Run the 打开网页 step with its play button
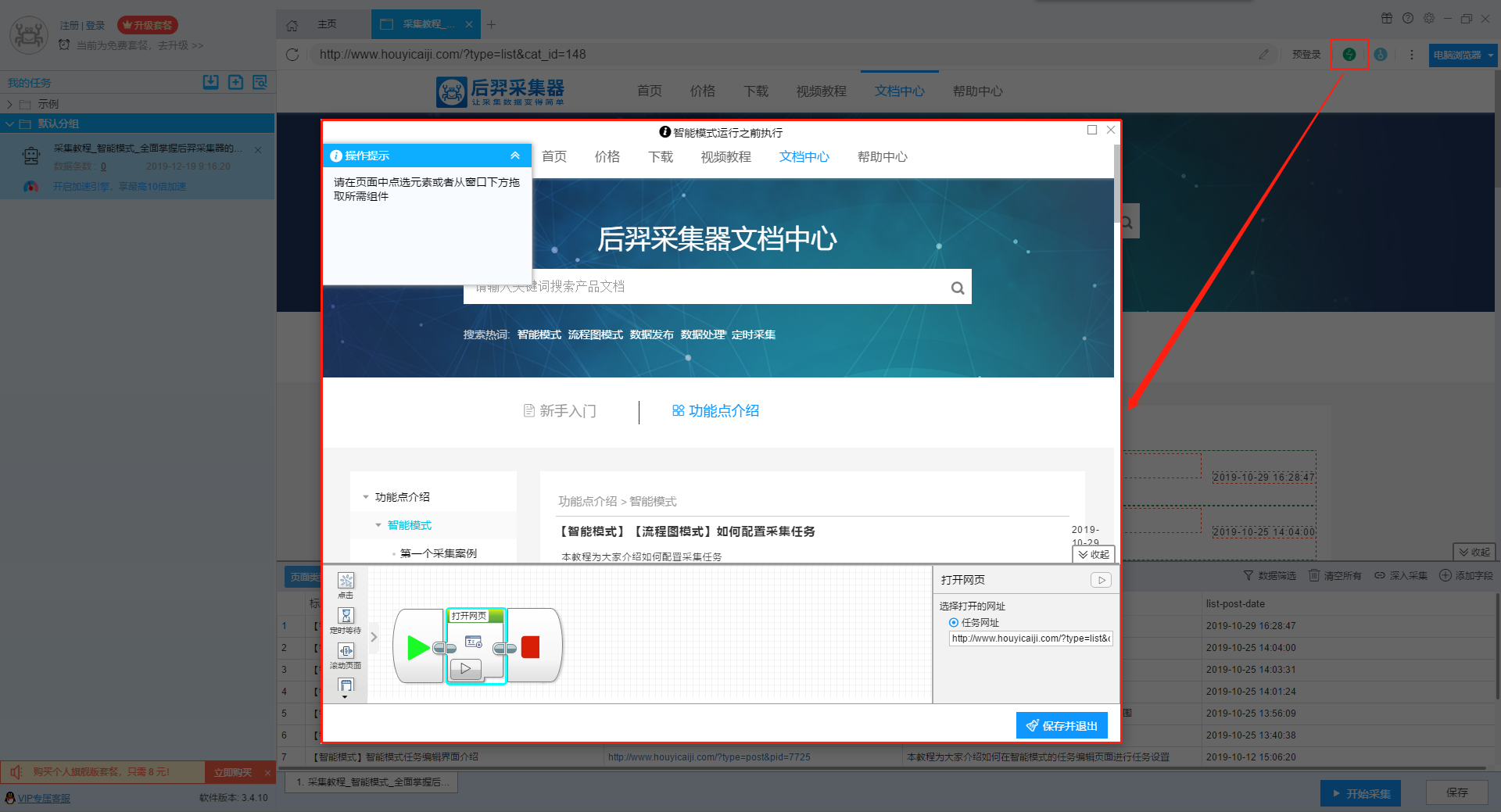The width and height of the screenshot is (1501, 812). pyautogui.click(x=465, y=668)
